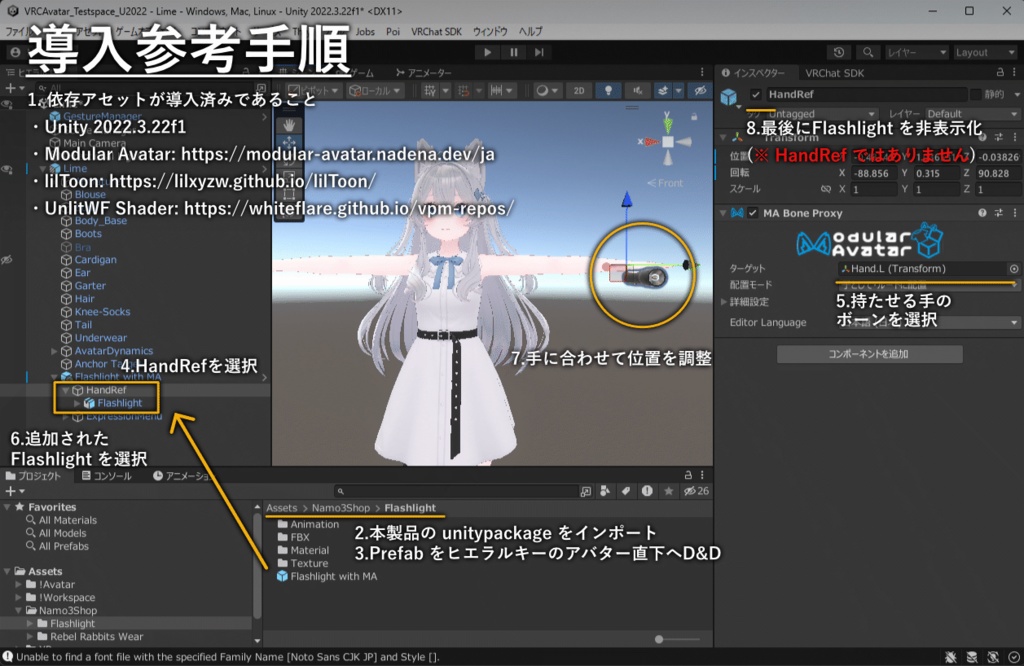Uncheck the HandRef active checkbox in the Inspector

[x=756, y=93]
